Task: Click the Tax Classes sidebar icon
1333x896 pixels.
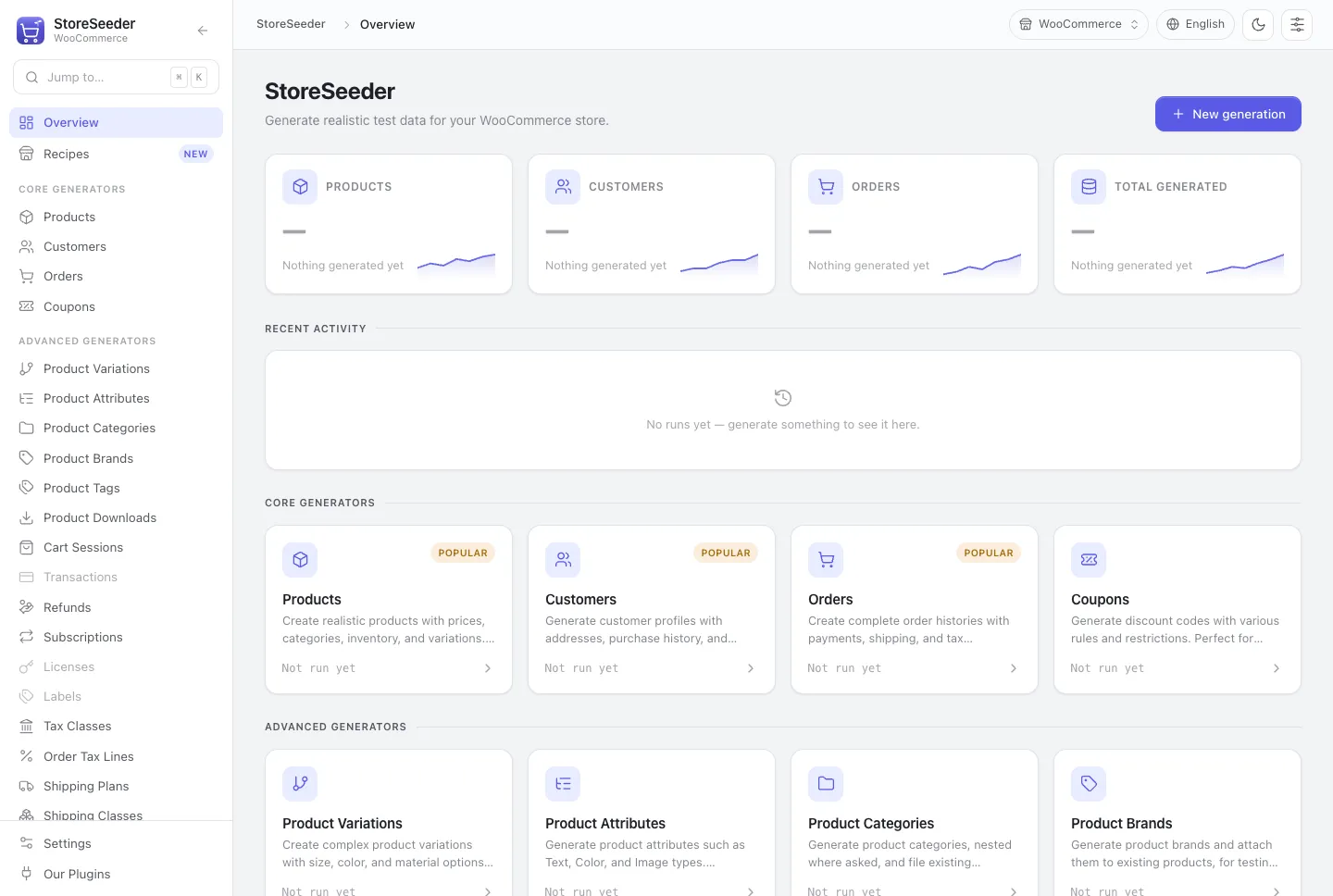Action: tap(27, 726)
